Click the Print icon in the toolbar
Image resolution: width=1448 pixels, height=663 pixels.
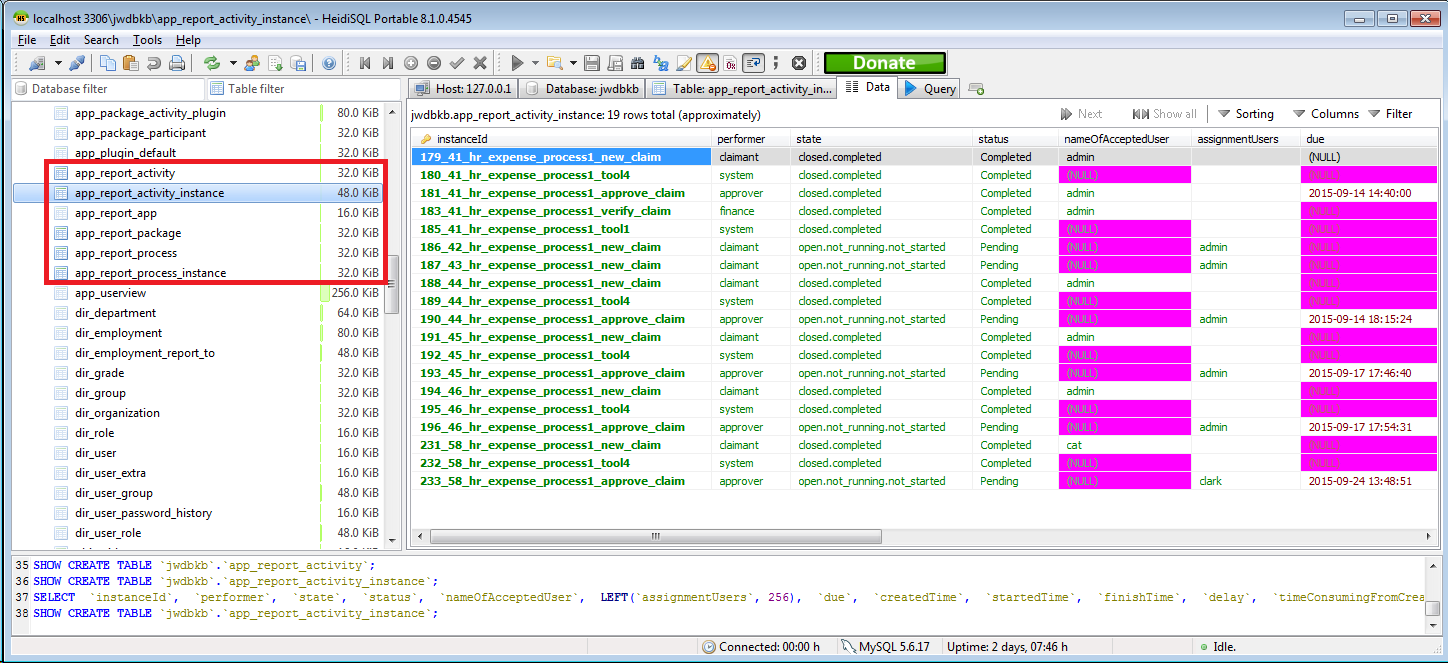177,63
